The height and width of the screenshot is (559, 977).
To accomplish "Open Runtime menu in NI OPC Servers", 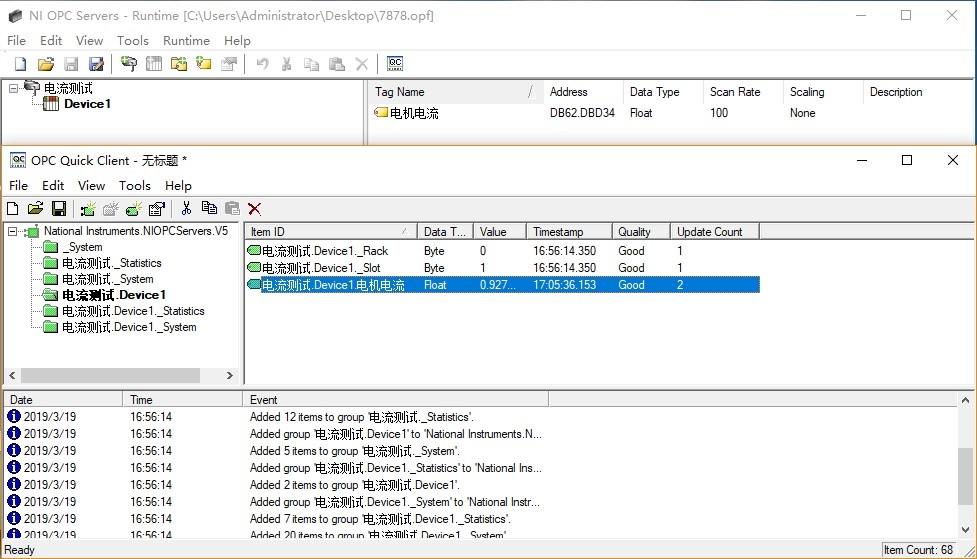I will point(186,41).
